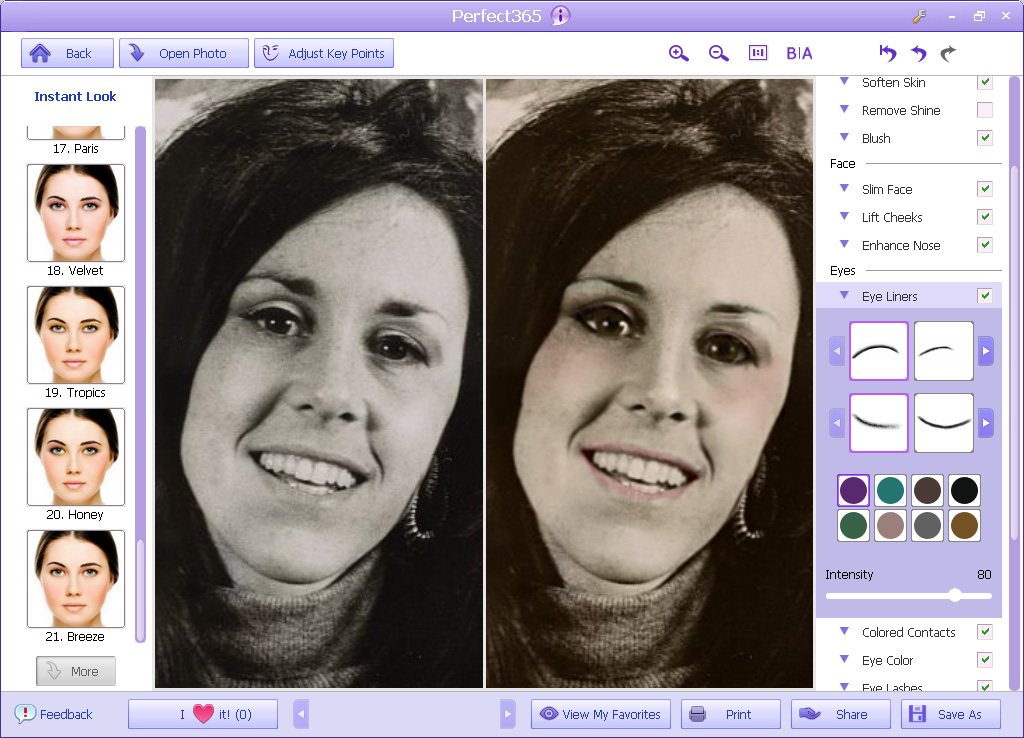The width and height of the screenshot is (1024, 738).
Task: Open settings with the wrench icon
Action: tap(920, 16)
